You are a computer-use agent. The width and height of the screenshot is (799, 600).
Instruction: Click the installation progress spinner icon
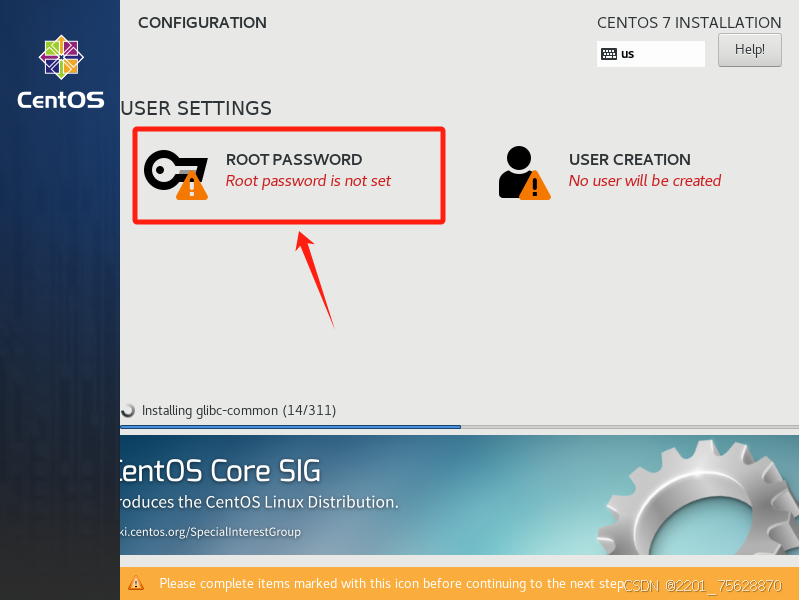(x=128, y=410)
